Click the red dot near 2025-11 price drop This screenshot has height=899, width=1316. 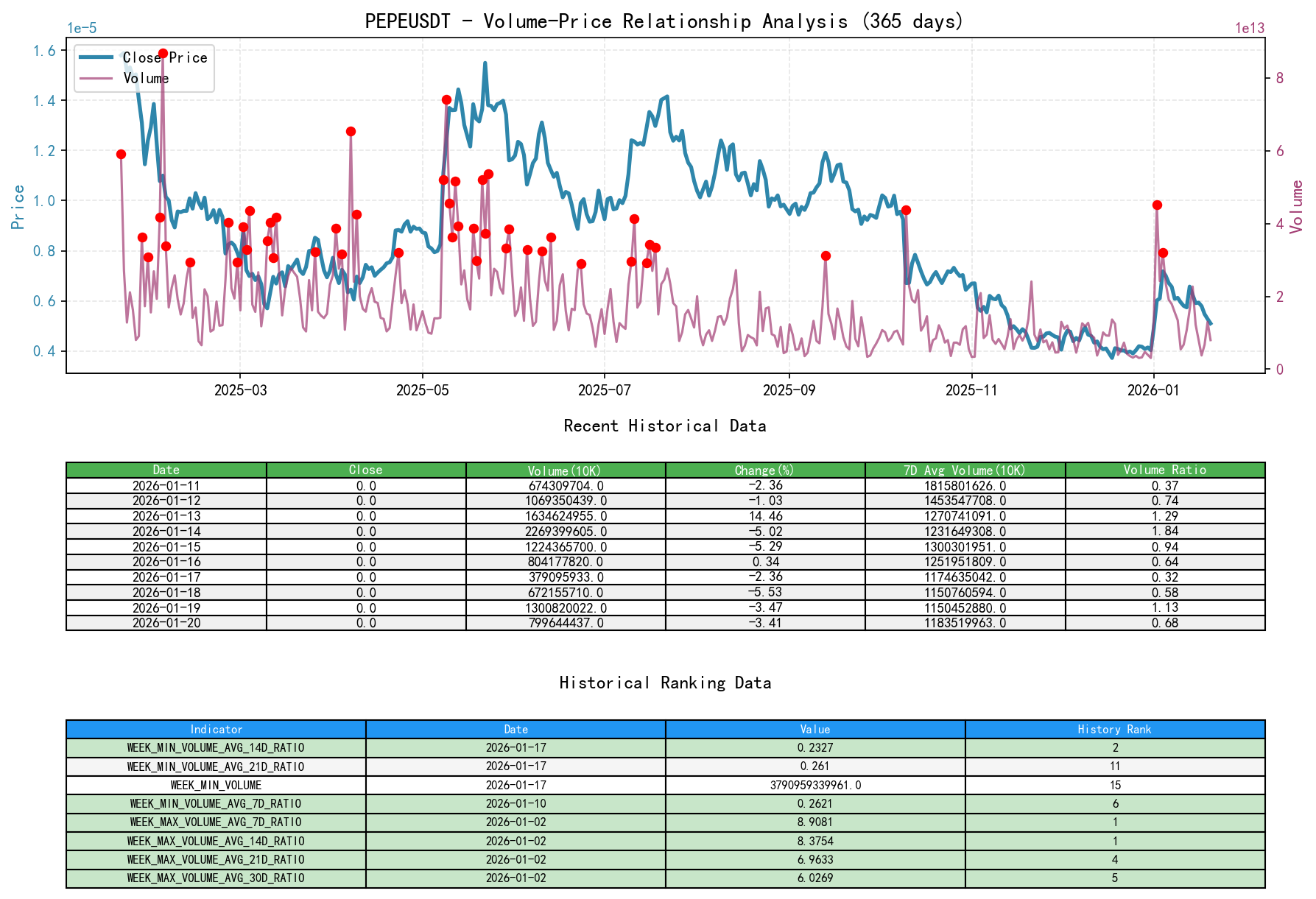click(906, 210)
